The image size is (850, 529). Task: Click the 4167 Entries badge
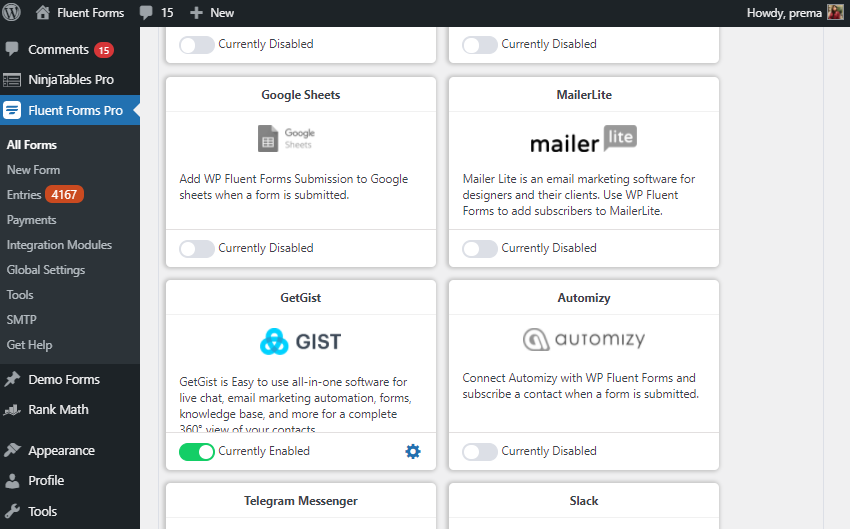click(x=64, y=195)
